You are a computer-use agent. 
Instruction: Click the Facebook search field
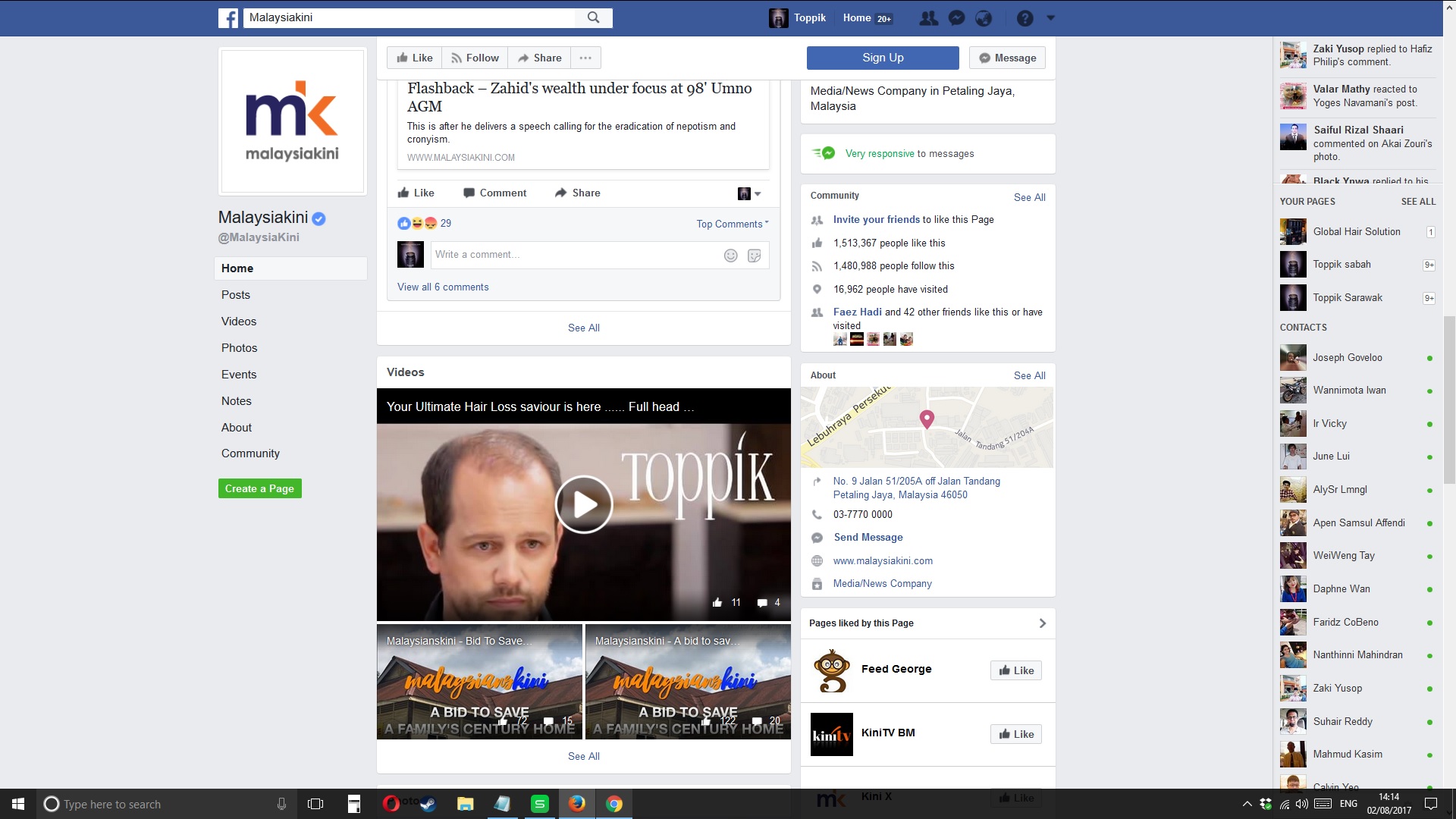click(x=409, y=17)
